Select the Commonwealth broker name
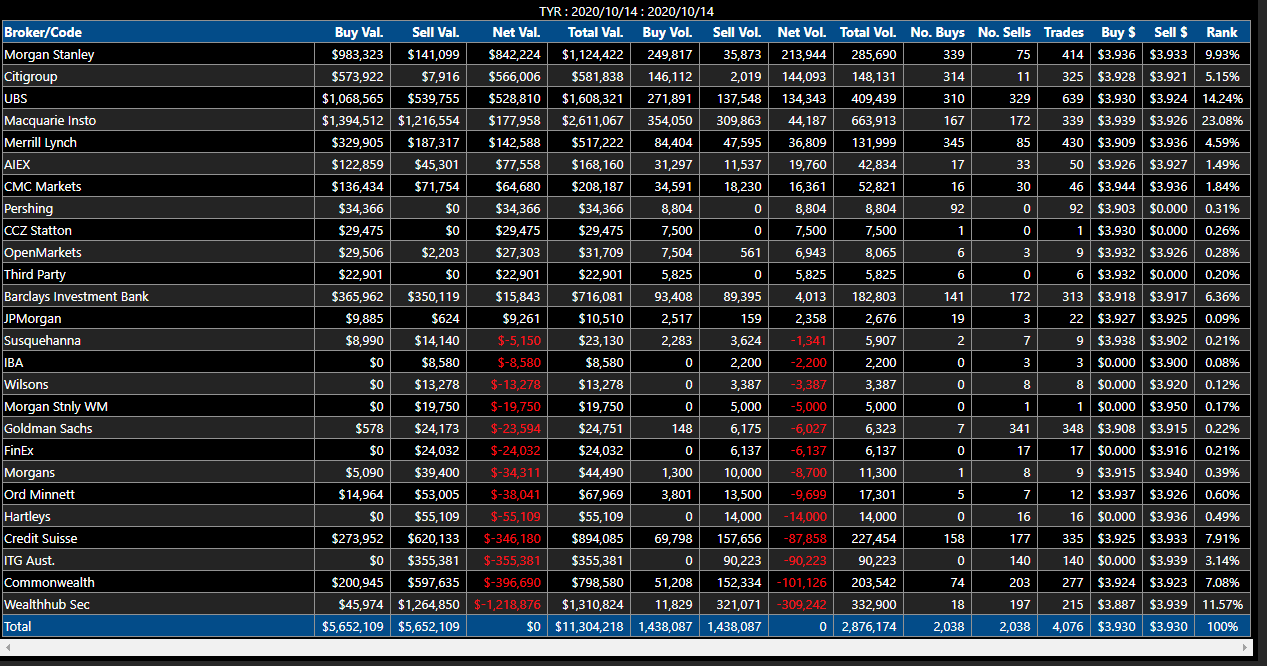The image size is (1267, 666). [50, 582]
